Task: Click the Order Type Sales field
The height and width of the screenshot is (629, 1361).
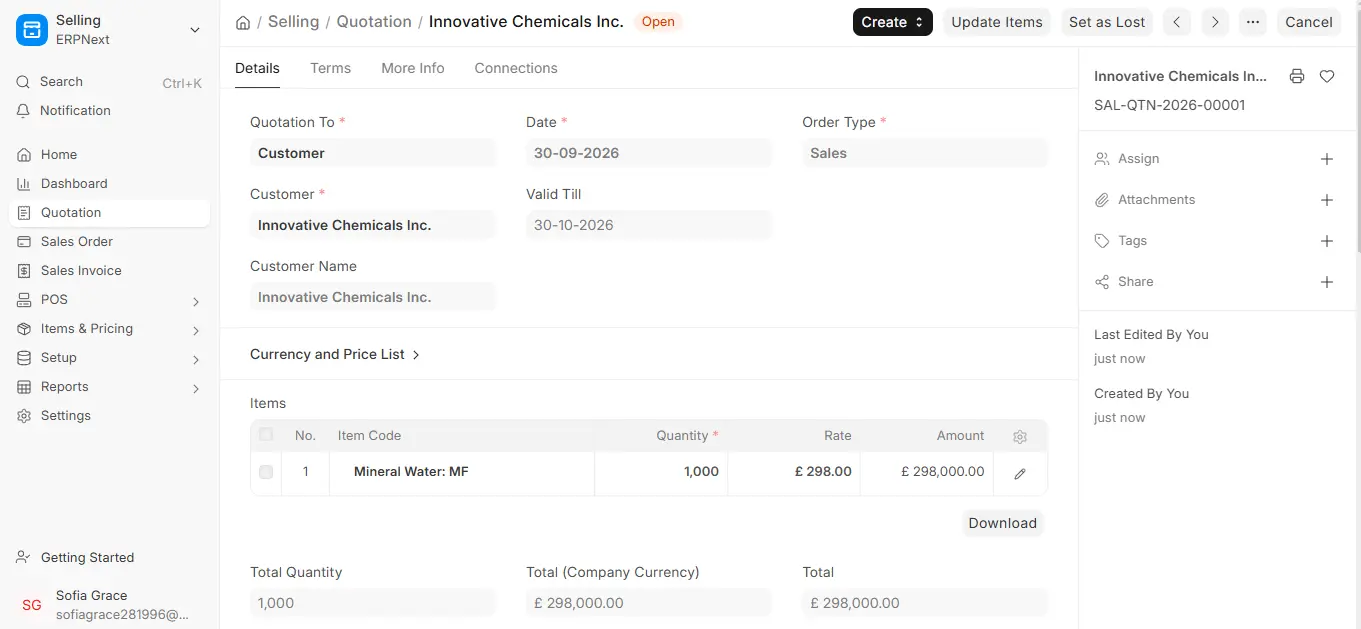Action: pyautogui.click(x=925, y=153)
